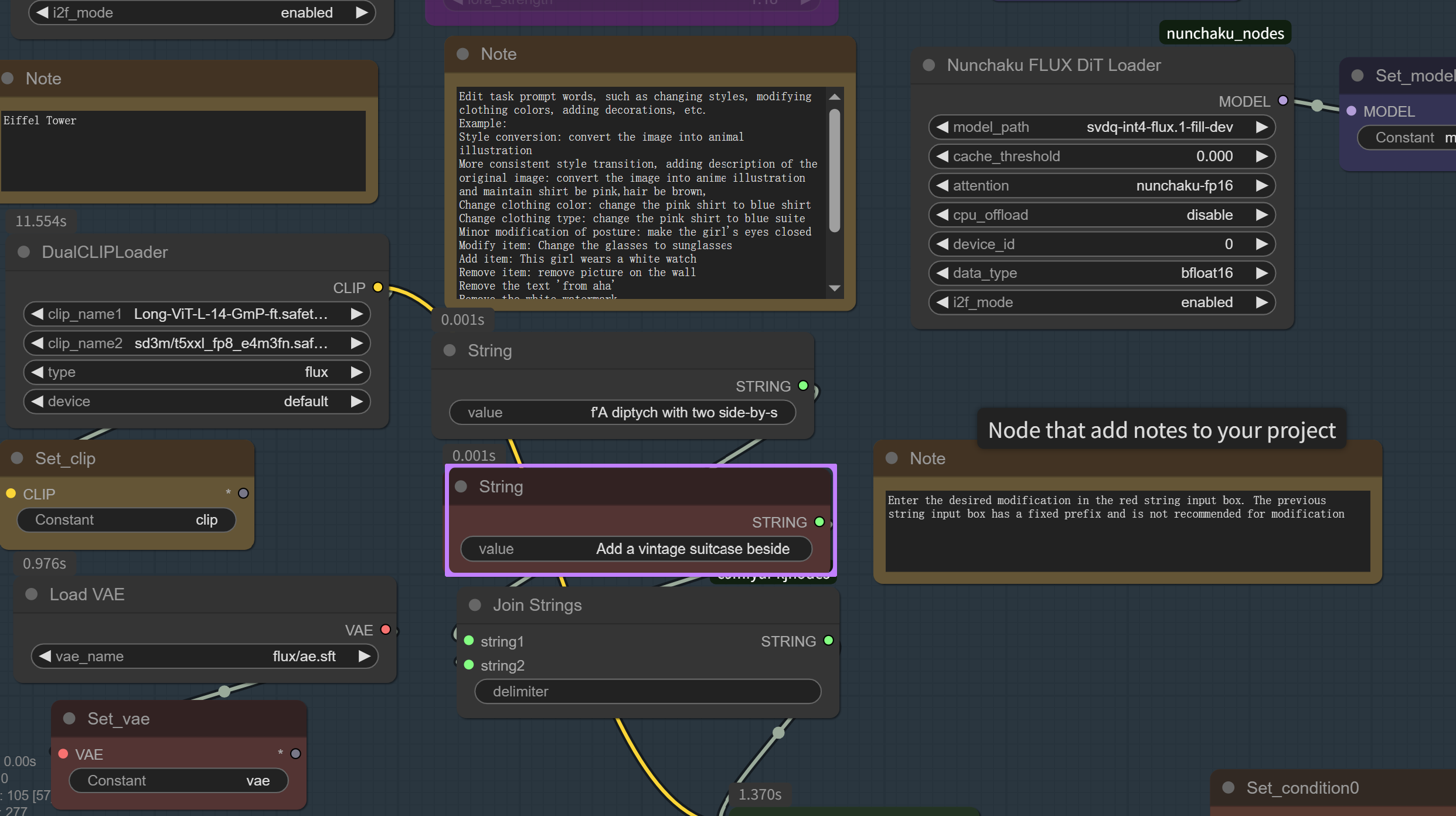The width and height of the screenshot is (1456, 816).
Task: Open the device default combo
Action: [x=197, y=402]
